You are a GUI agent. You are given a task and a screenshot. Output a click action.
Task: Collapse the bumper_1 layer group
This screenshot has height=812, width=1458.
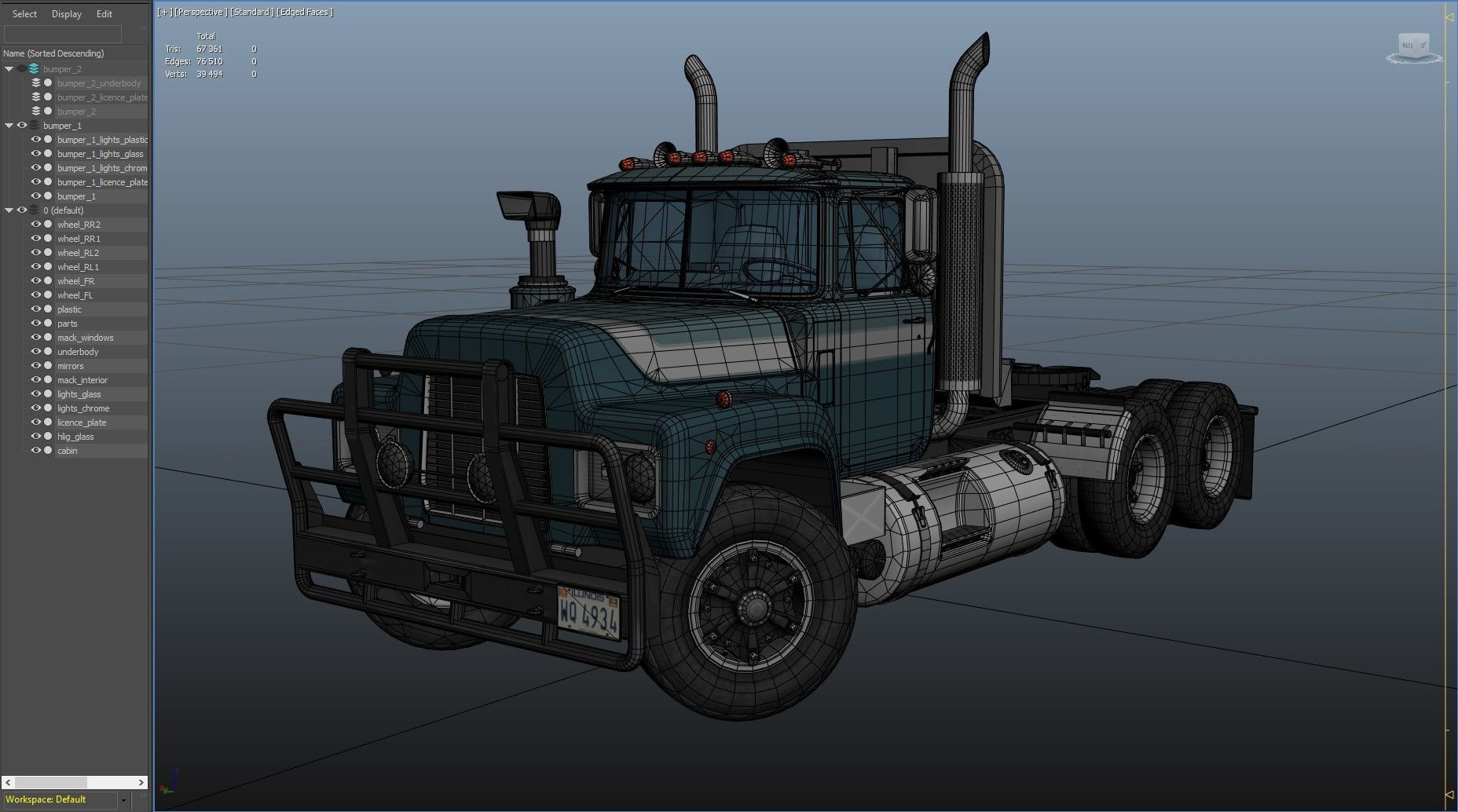click(x=9, y=126)
